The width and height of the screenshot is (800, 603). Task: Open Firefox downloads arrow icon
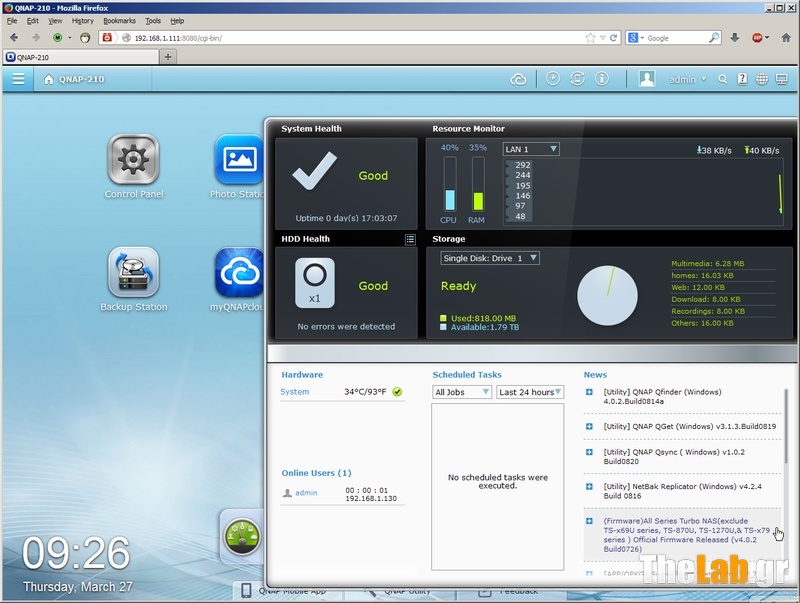click(735, 38)
